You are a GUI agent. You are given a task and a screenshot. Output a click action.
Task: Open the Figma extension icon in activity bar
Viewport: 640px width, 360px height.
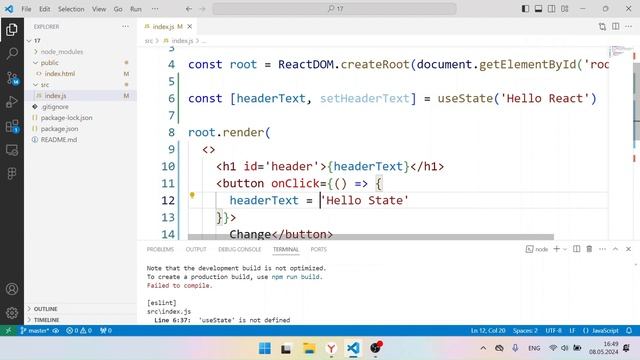pos(12,173)
